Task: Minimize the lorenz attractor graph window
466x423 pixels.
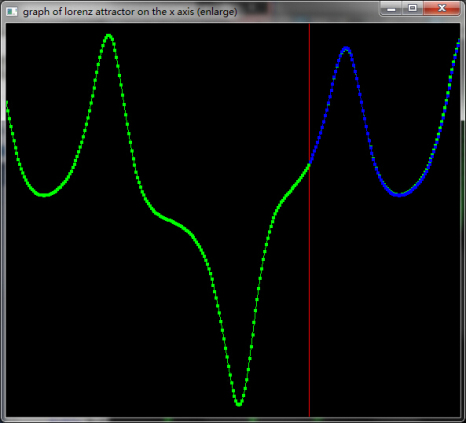Action: [x=391, y=9]
